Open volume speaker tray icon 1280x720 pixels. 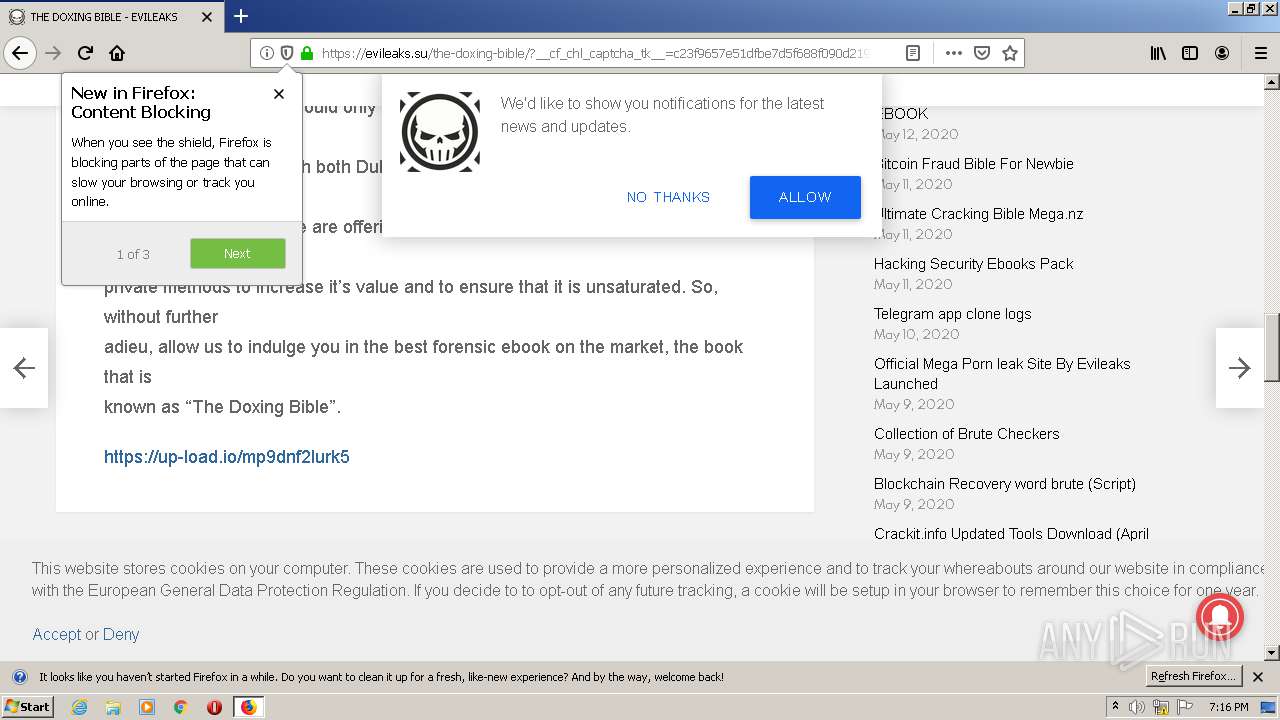click(1137, 707)
